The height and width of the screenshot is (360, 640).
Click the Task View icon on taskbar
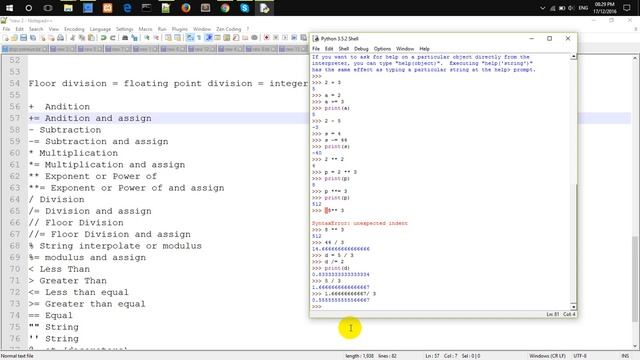coord(48,8)
